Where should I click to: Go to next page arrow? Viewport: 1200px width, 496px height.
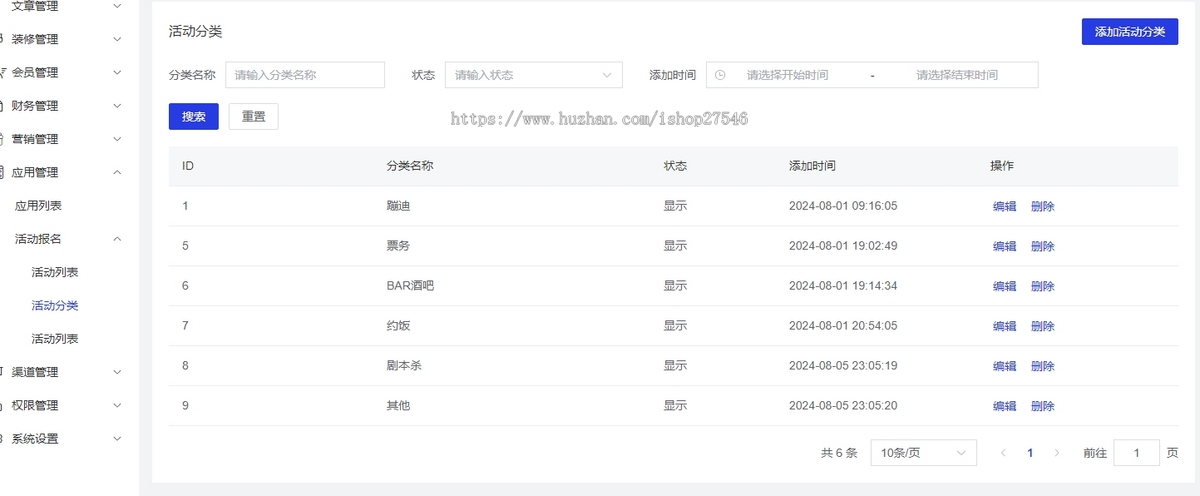coord(1057,453)
